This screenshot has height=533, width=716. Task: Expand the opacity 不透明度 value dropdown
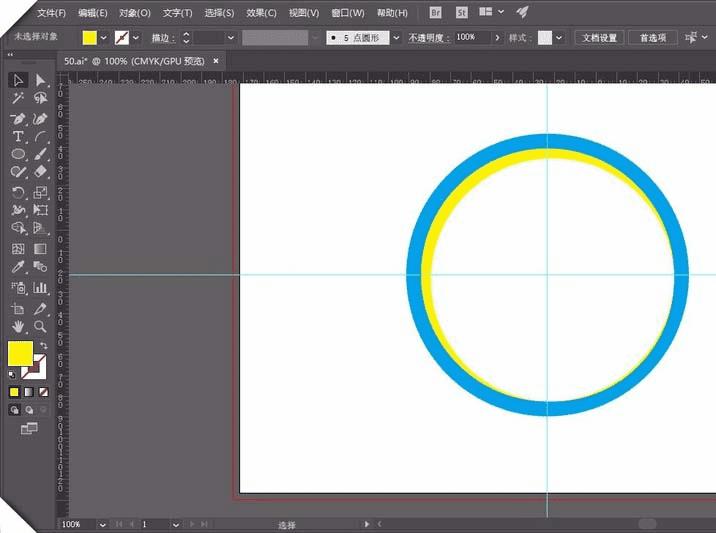pos(497,37)
